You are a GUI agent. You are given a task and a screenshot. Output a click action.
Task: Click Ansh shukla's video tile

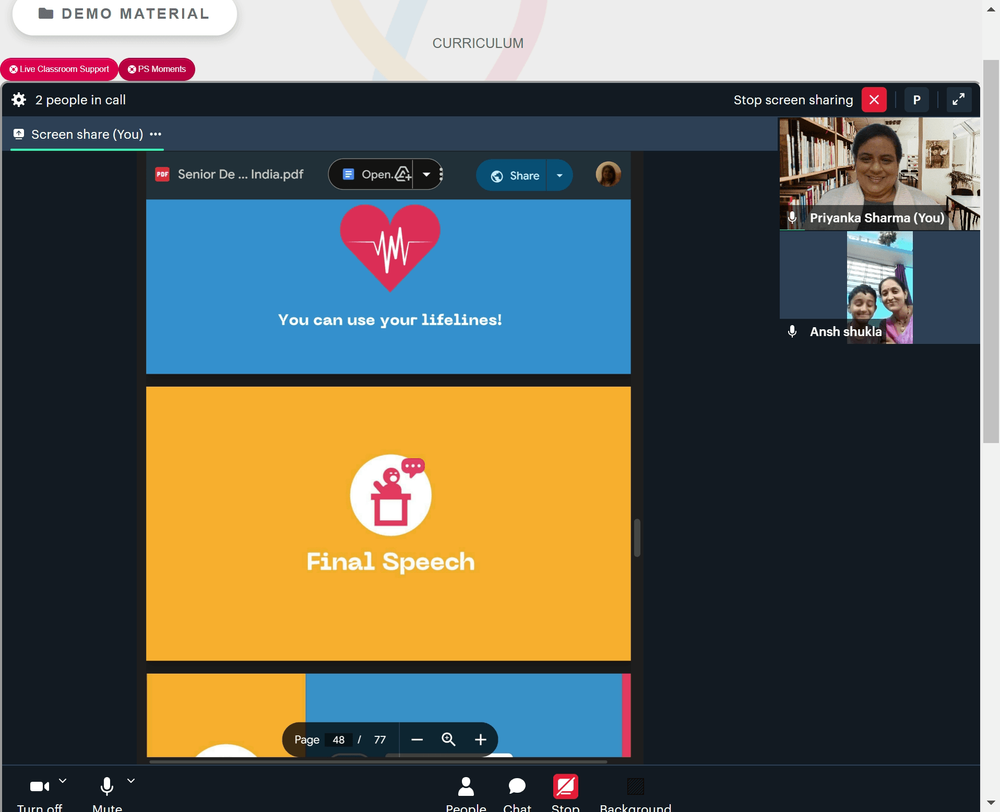click(879, 287)
